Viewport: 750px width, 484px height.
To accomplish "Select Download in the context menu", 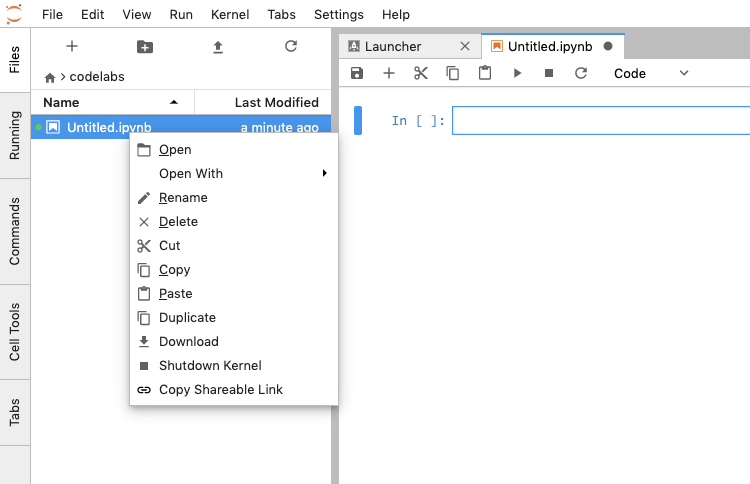I will (x=188, y=342).
